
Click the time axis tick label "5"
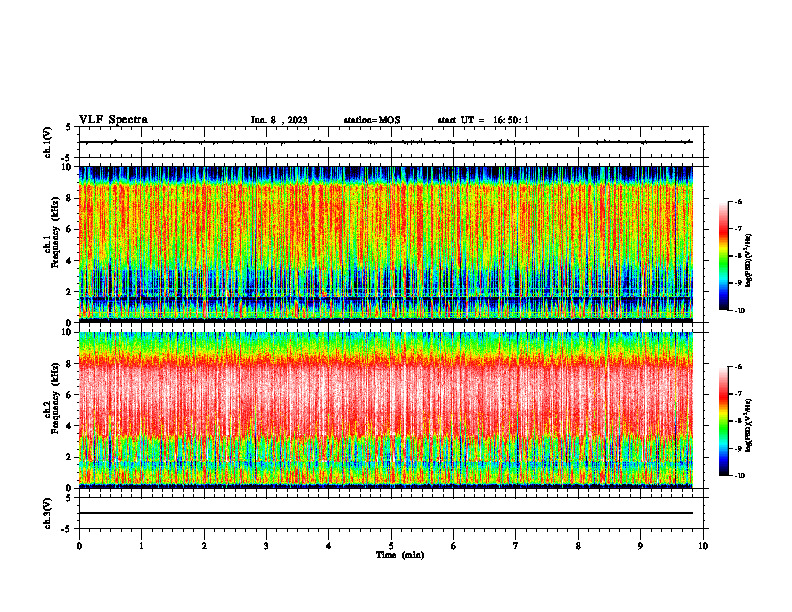click(391, 546)
